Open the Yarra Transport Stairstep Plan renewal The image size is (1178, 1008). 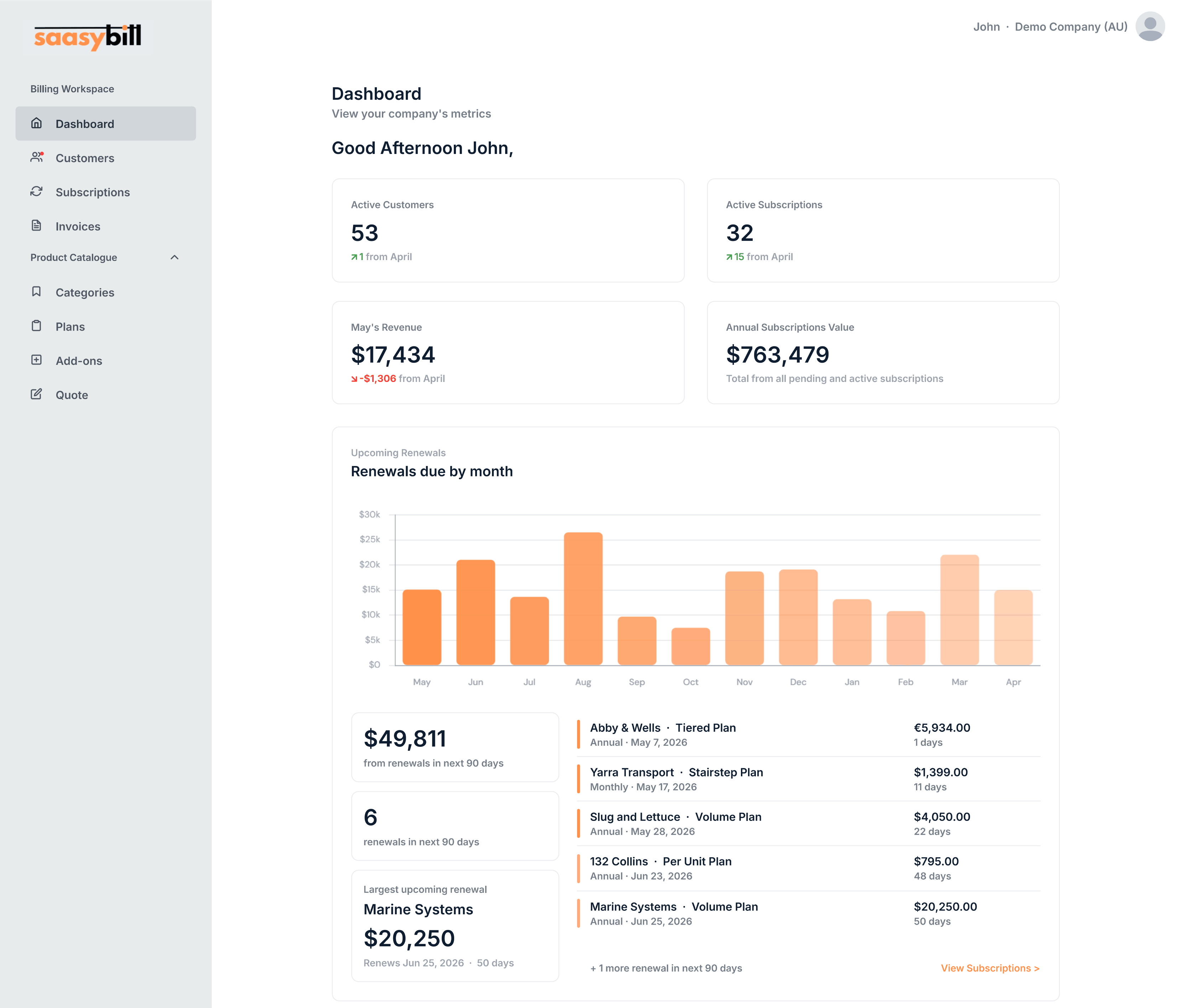[809, 779]
